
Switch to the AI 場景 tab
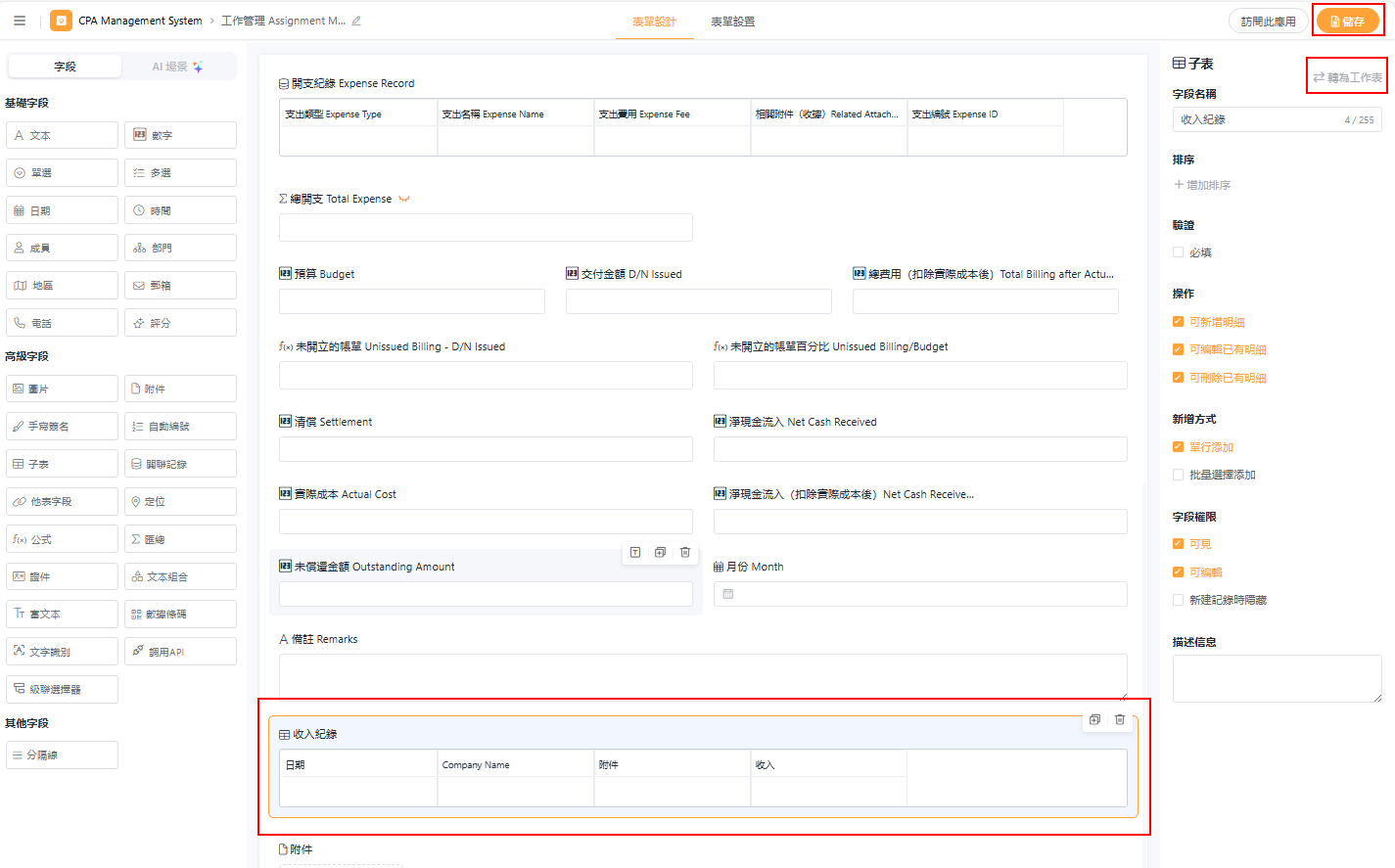[x=177, y=67]
